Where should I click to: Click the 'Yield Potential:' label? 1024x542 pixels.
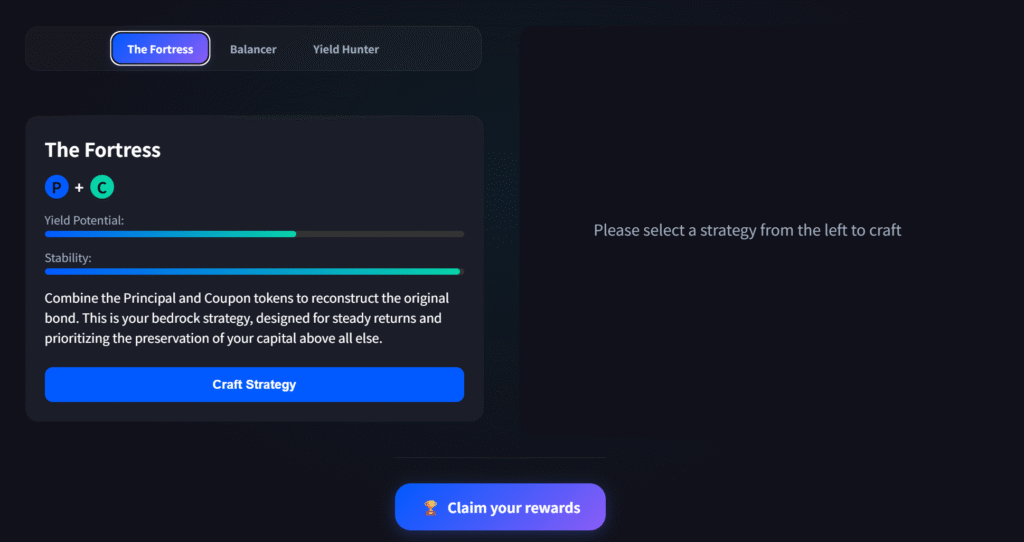(84, 219)
